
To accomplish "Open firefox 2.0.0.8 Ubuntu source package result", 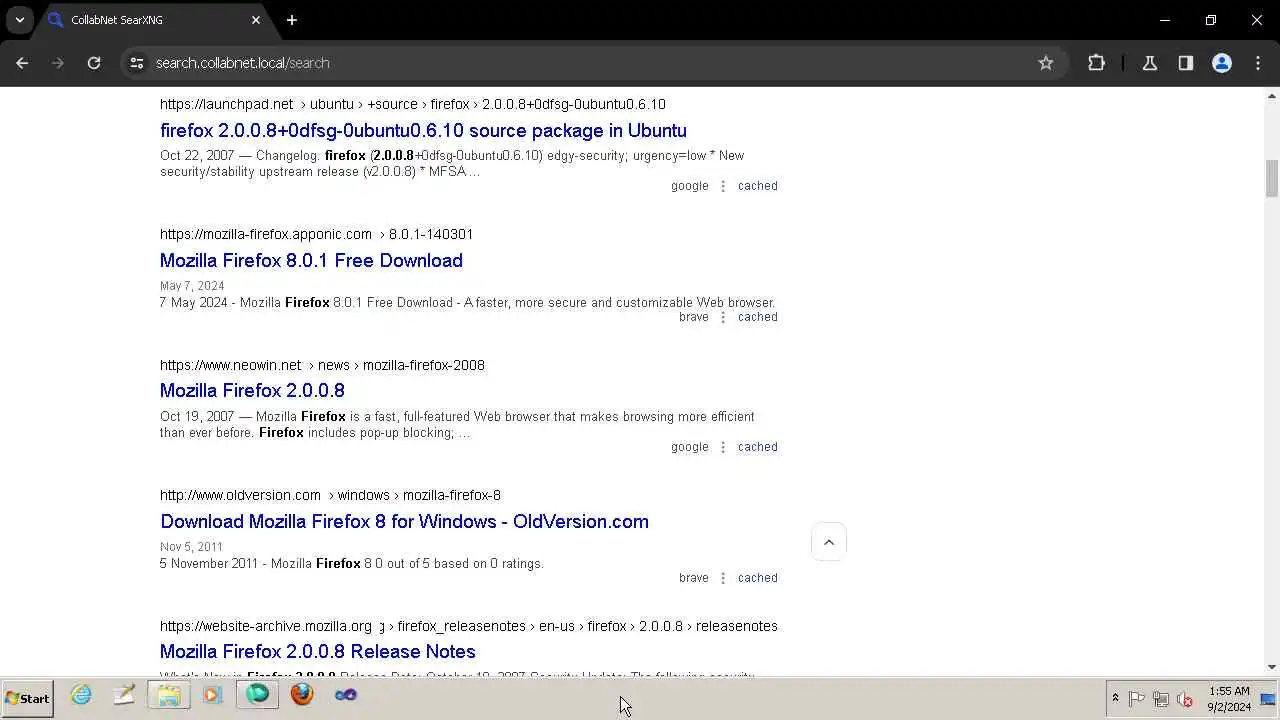I will [423, 131].
